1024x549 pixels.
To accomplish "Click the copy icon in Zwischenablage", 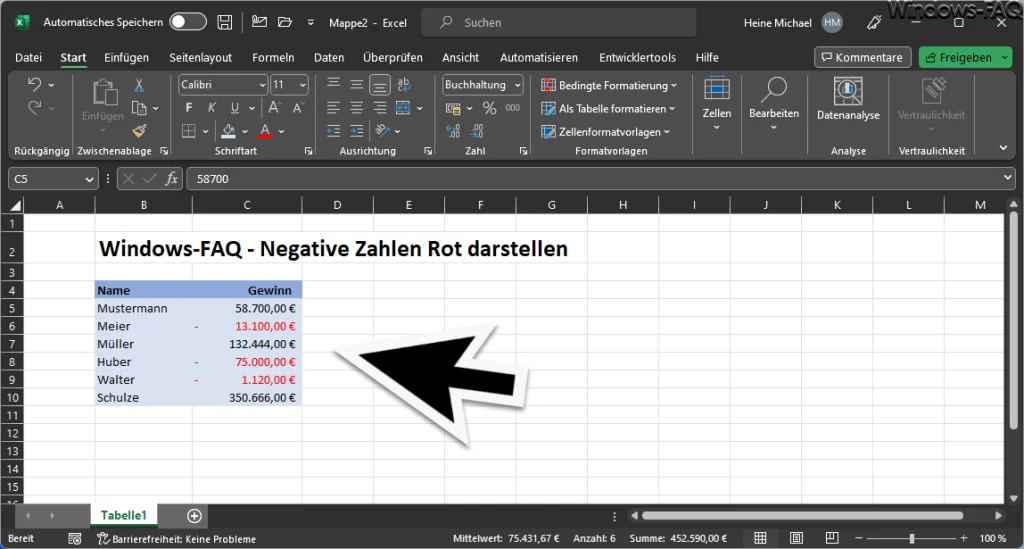I will point(138,108).
